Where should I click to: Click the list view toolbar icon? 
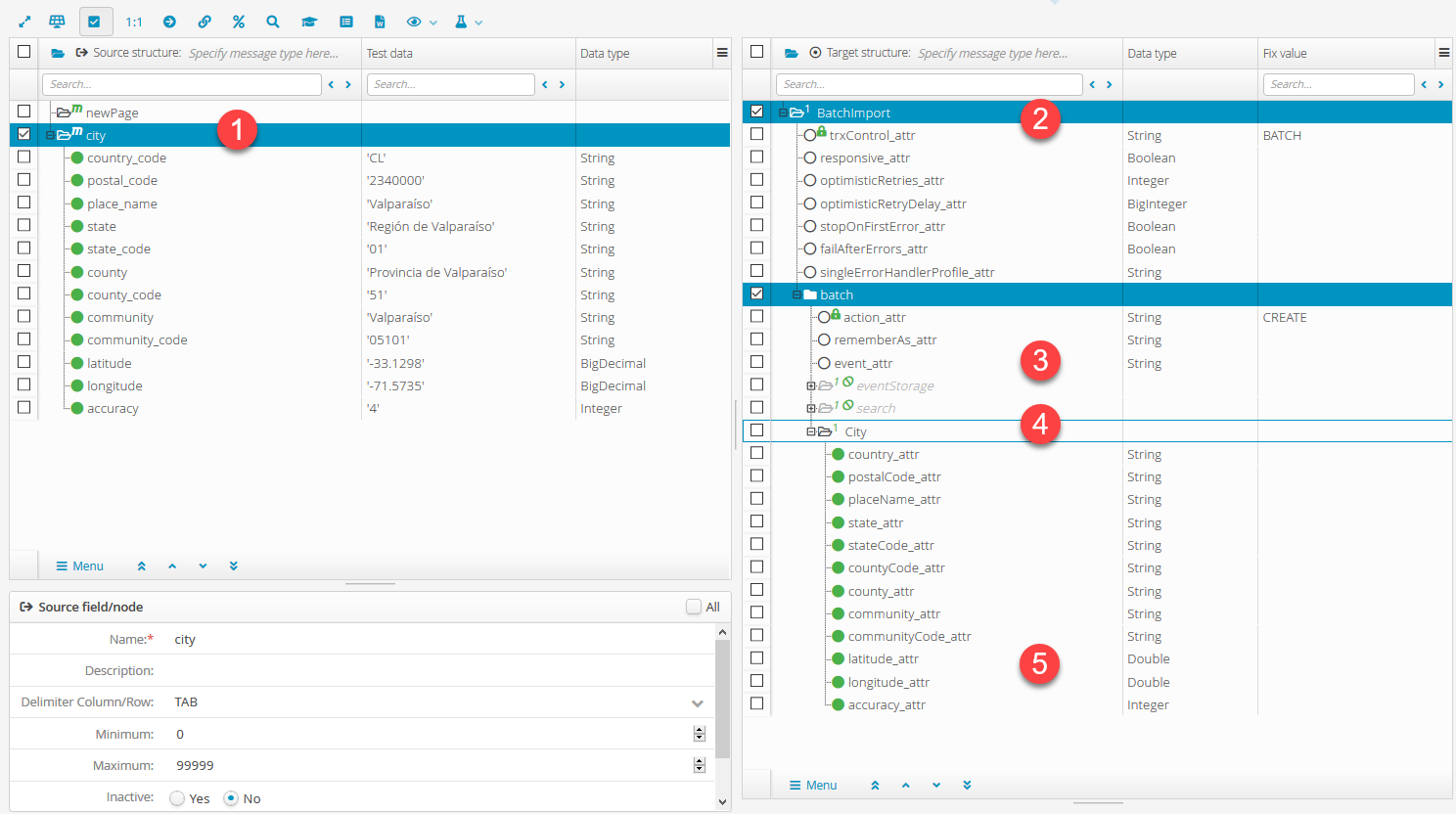point(346,22)
